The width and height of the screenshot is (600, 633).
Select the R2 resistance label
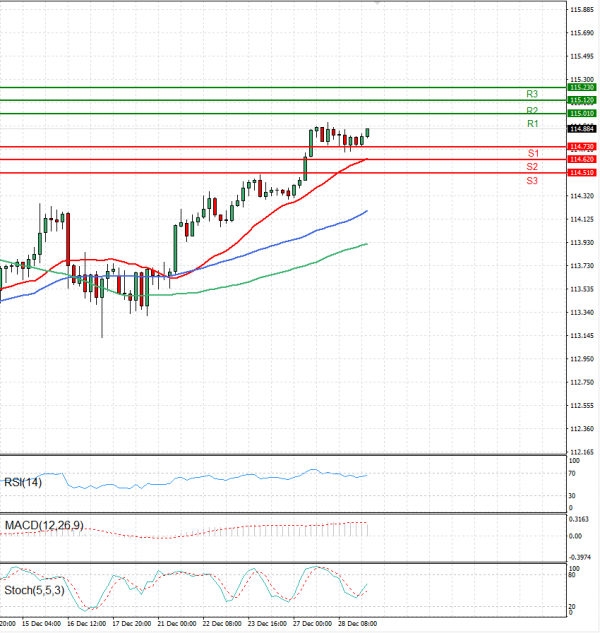533,110
